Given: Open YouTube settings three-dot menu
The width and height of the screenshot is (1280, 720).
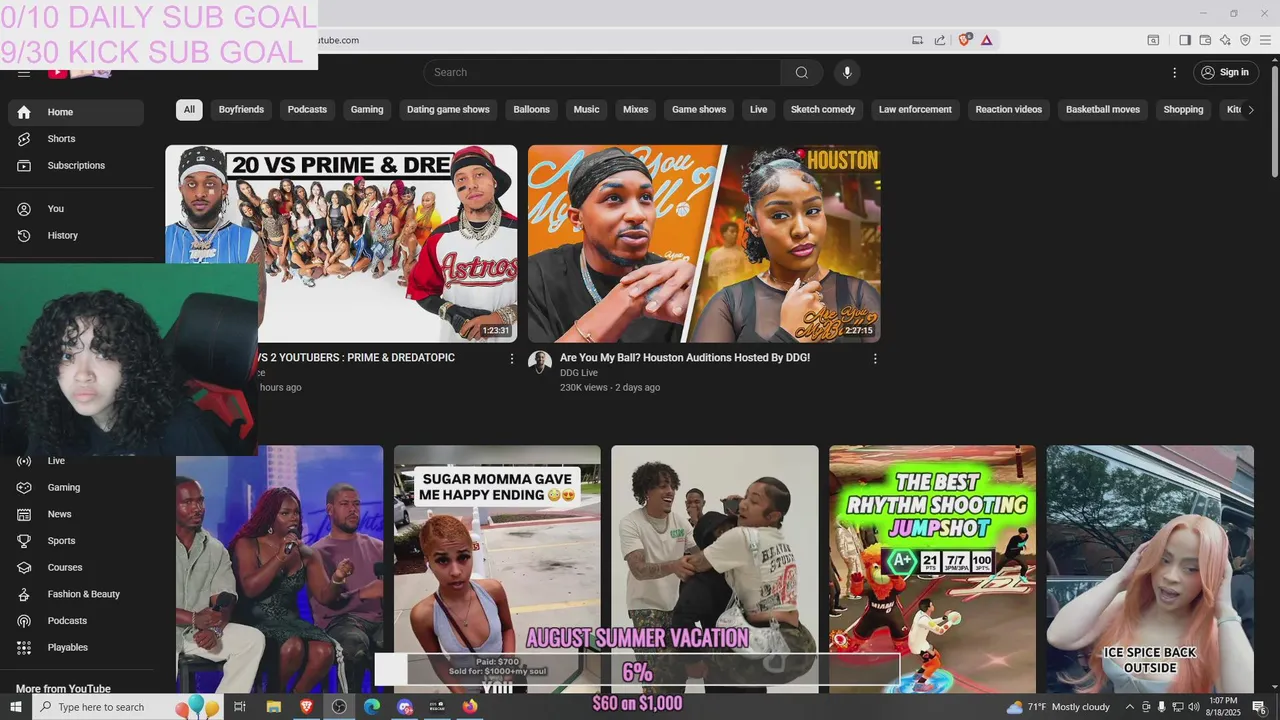Looking at the screenshot, I should coord(1175,72).
